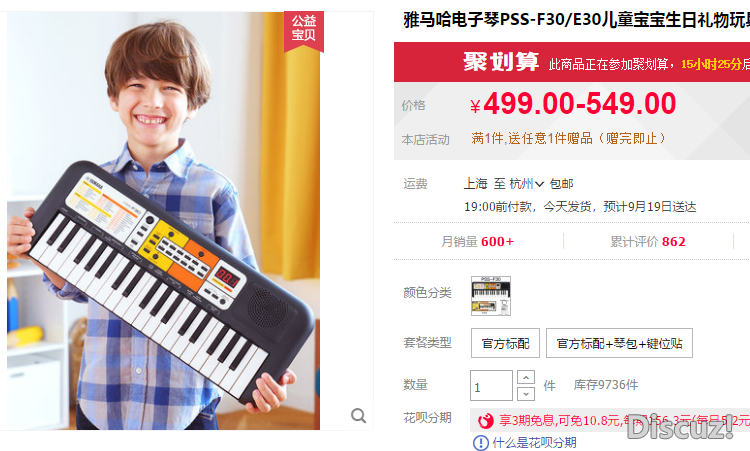Click the quantity input field
The image size is (750, 451).
tap(491, 385)
